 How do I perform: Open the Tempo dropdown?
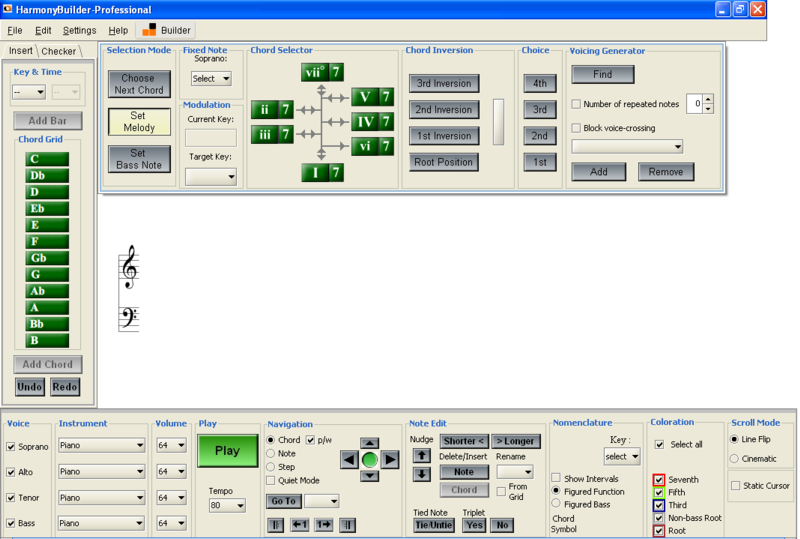click(x=227, y=505)
